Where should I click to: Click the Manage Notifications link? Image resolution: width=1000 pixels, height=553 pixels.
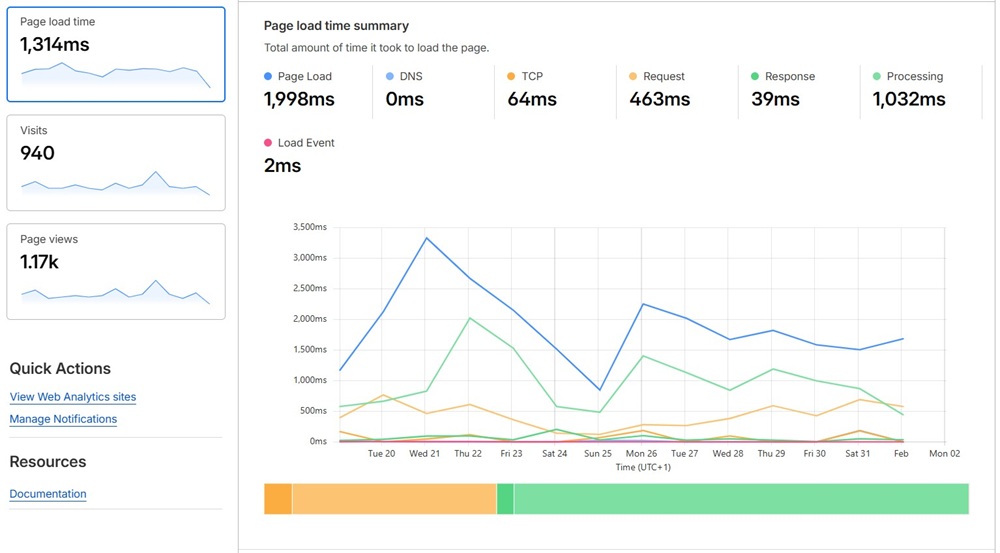[63, 419]
